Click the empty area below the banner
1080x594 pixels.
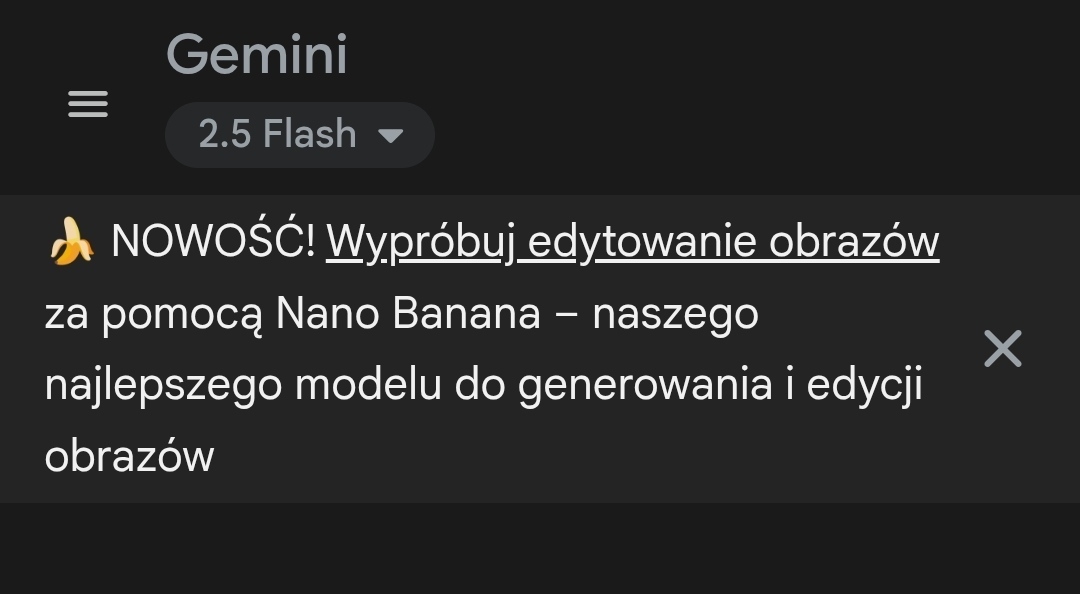pos(540,548)
